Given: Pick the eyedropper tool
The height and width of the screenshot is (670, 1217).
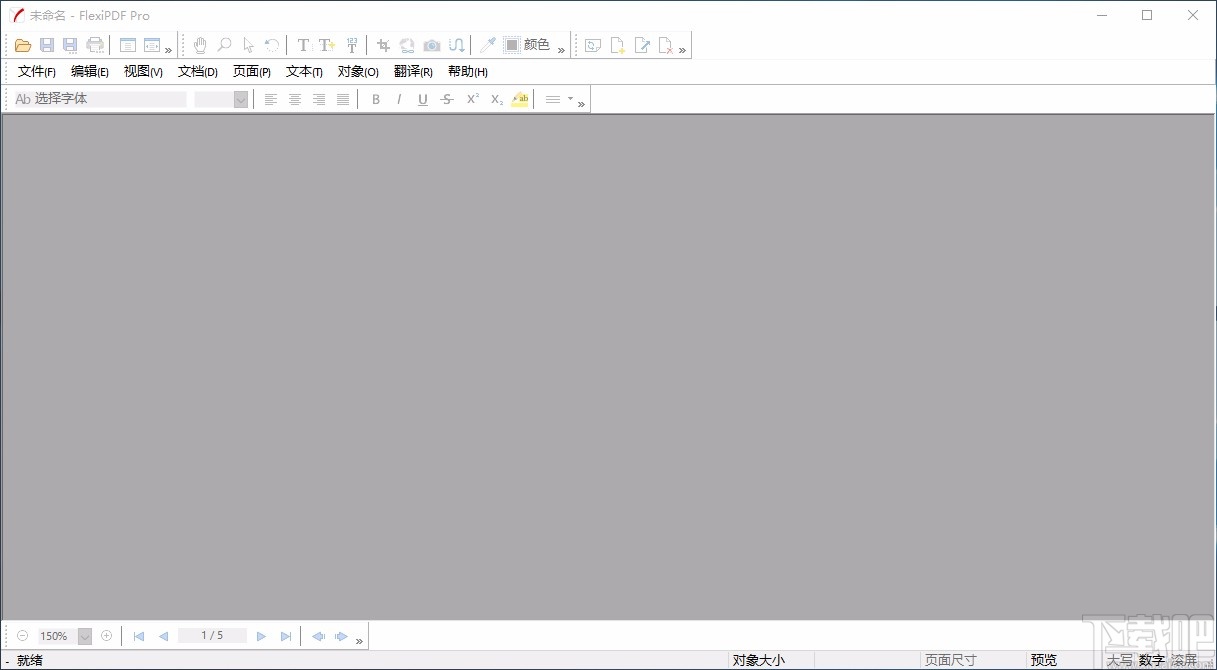Looking at the screenshot, I should pyautogui.click(x=487, y=45).
